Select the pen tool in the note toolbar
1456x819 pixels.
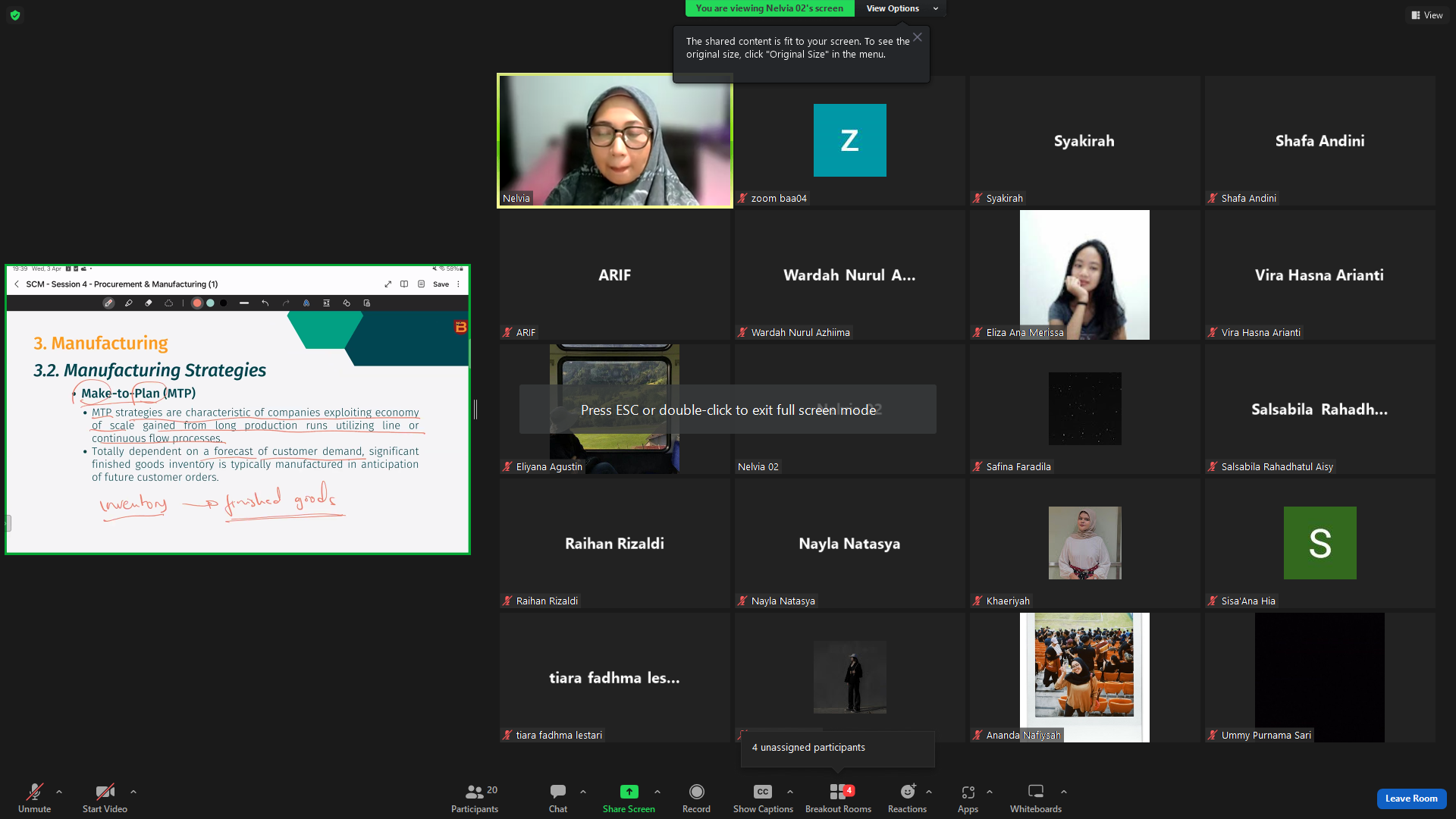108,303
